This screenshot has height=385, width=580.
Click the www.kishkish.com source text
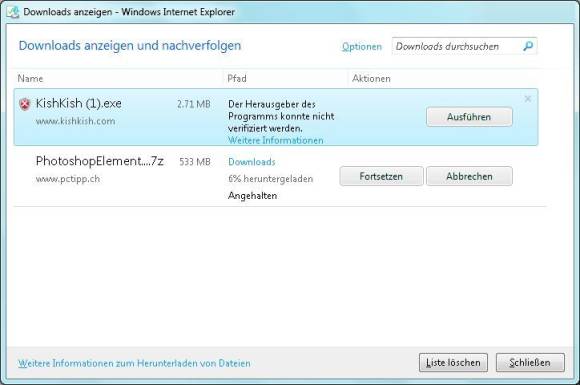coord(75,121)
